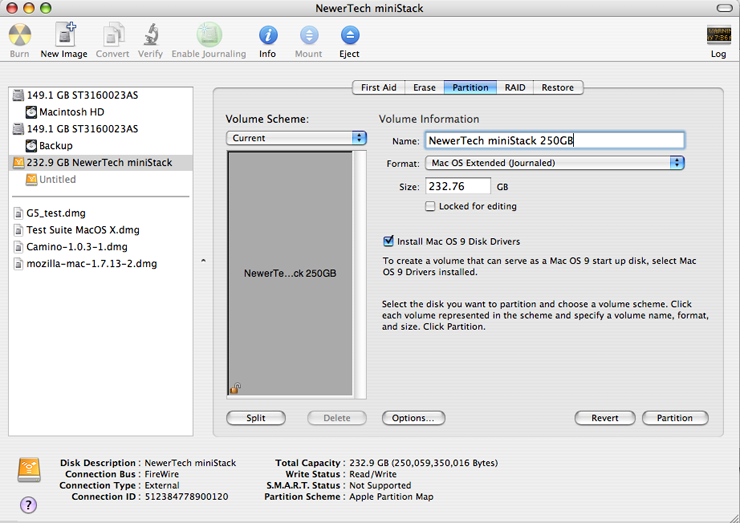Click the Size GB input field
The image size is (740, 523).
tap(458, 186)
